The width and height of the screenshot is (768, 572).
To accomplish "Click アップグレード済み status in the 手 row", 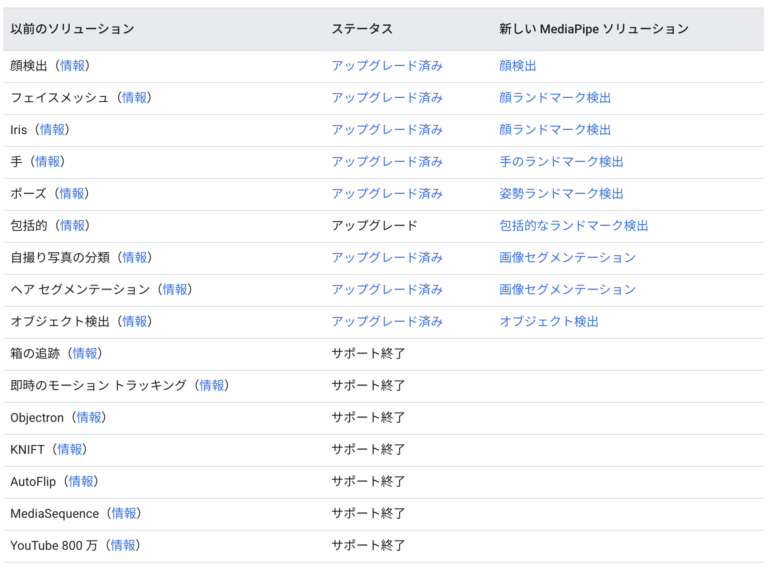I will pyautogui.click(x=387, y=162).
